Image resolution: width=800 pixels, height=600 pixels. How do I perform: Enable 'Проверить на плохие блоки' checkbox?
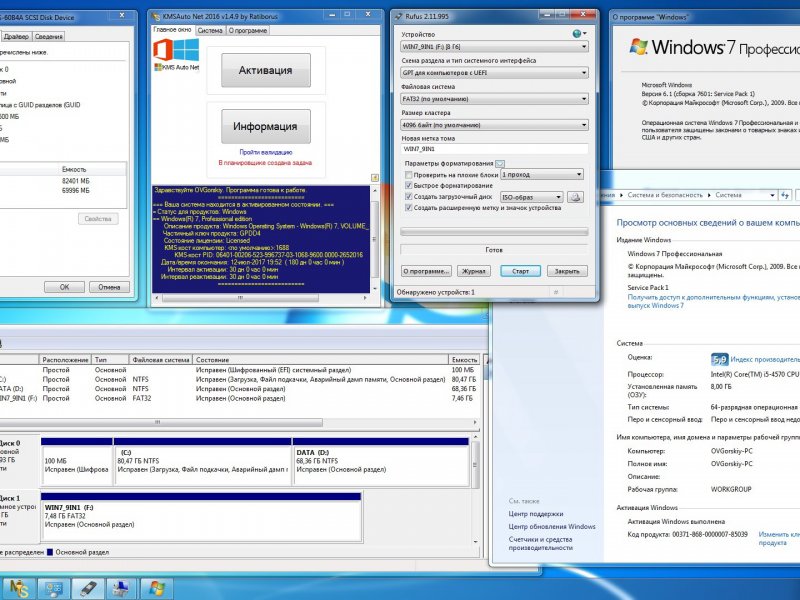click(408, 175)
